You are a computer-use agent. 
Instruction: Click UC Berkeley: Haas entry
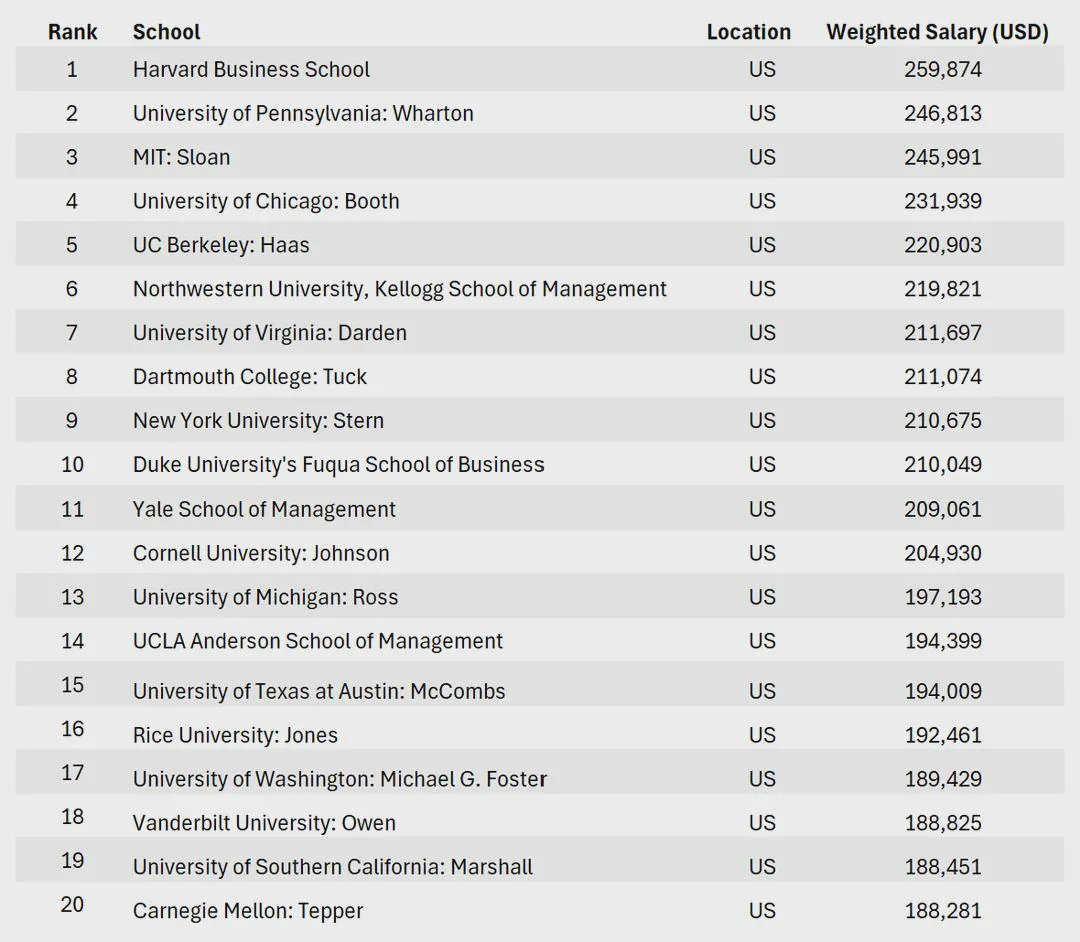pos(221,246)
